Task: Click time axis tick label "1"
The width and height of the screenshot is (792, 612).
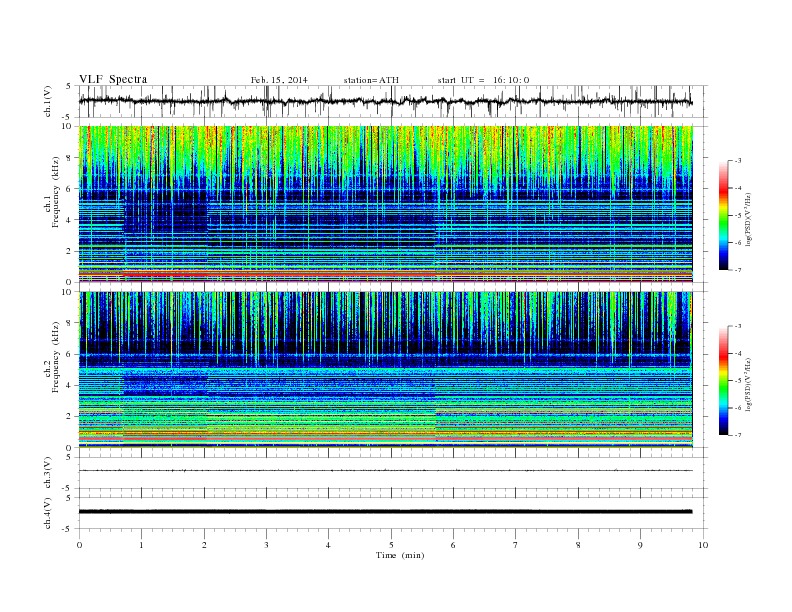Action: click(141, 545)
